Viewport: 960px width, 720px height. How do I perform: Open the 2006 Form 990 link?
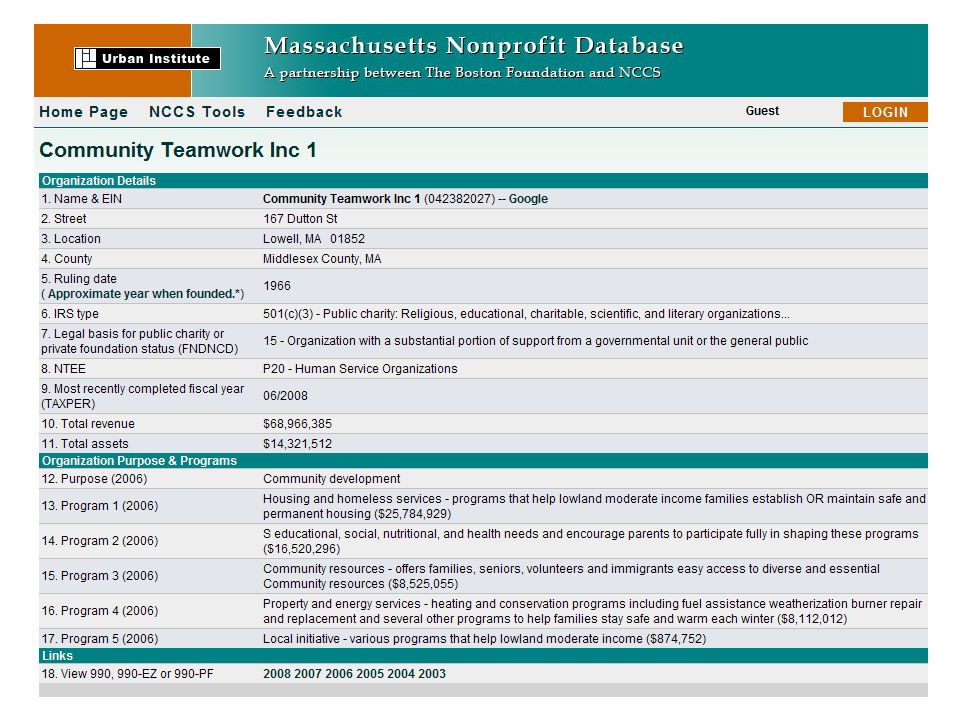point(339,673)
